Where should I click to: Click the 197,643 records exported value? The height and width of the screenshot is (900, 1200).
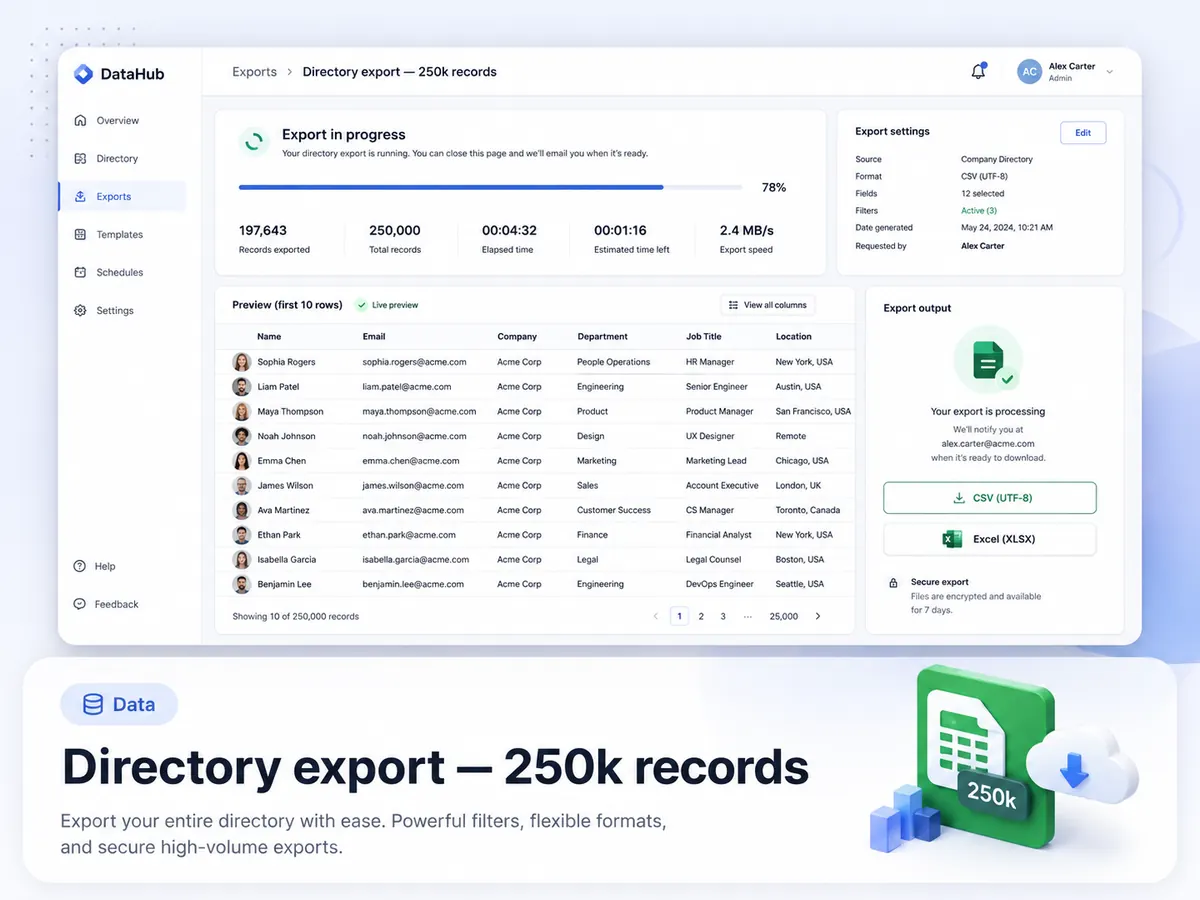(x=263, y=230)
